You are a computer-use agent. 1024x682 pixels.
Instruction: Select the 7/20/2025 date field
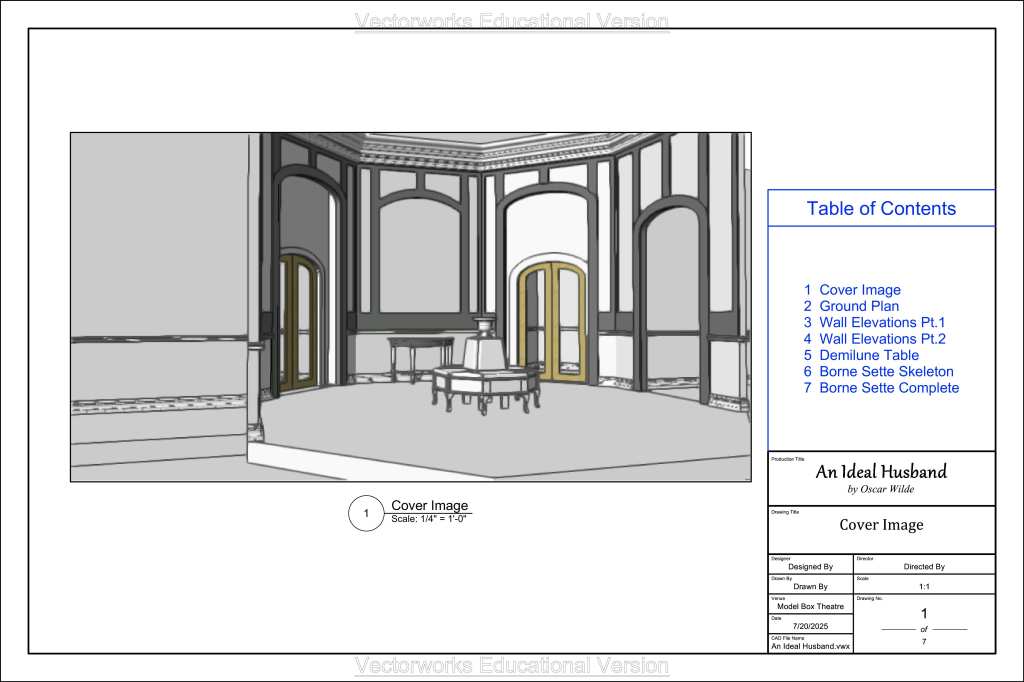pyautogui.click(x=810, y=626)
